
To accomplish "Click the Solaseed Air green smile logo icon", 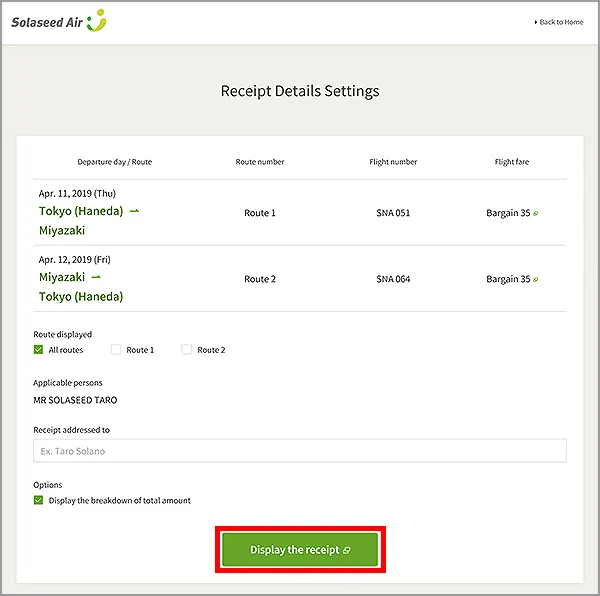I will (96, 21).
